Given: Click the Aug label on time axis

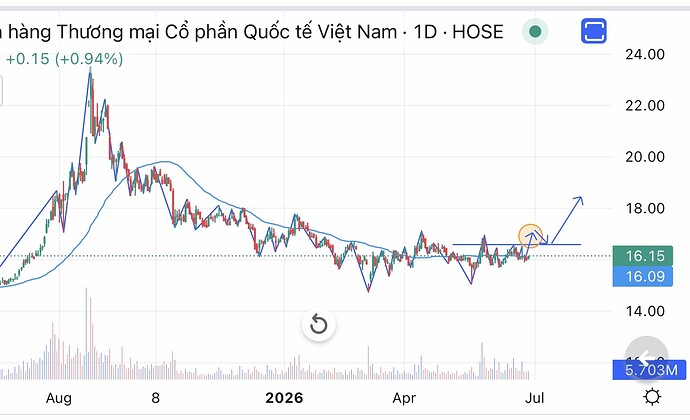Looking at the screenshot, I should pos(59,398).
